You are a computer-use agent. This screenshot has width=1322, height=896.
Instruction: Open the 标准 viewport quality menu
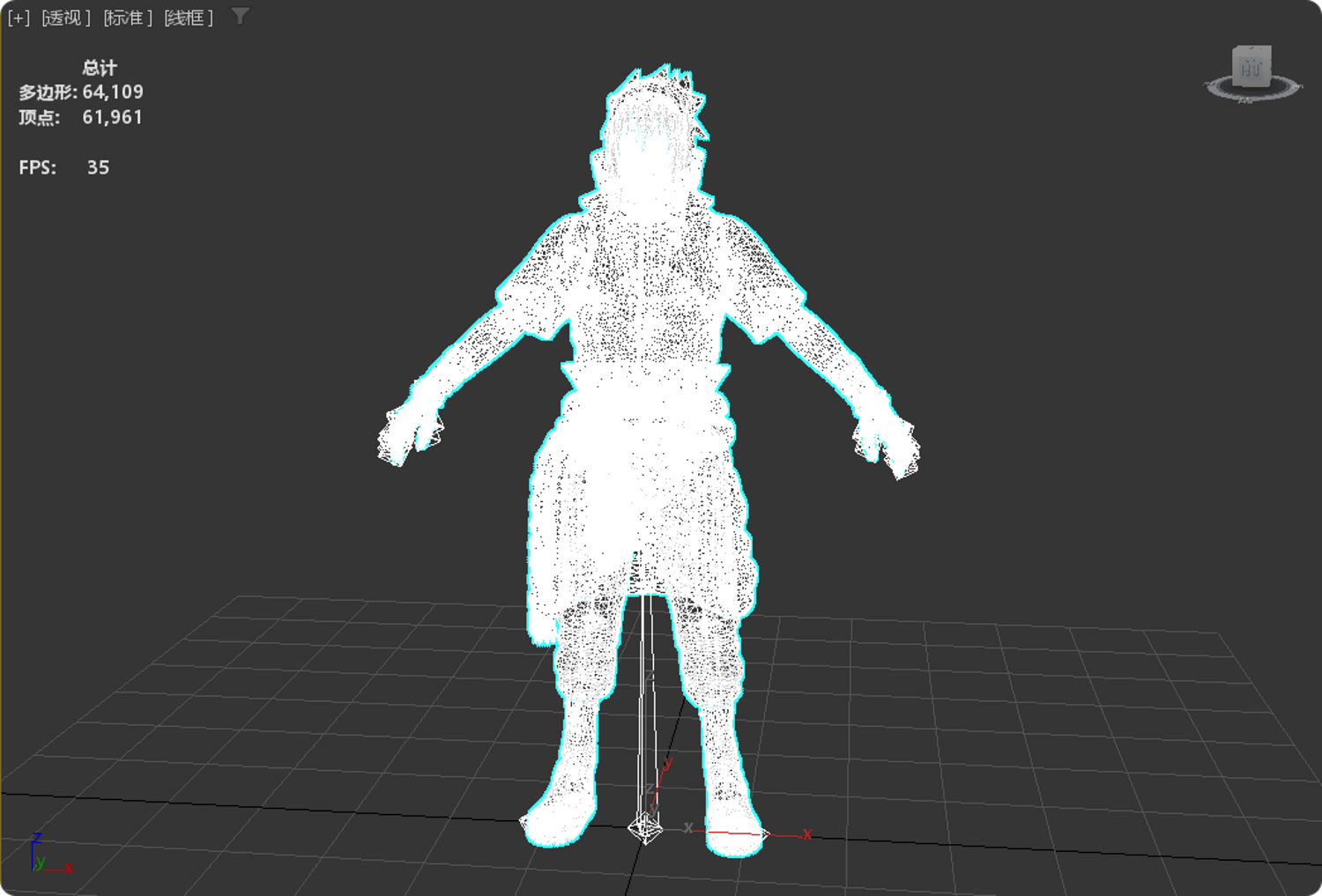point(128,18)
